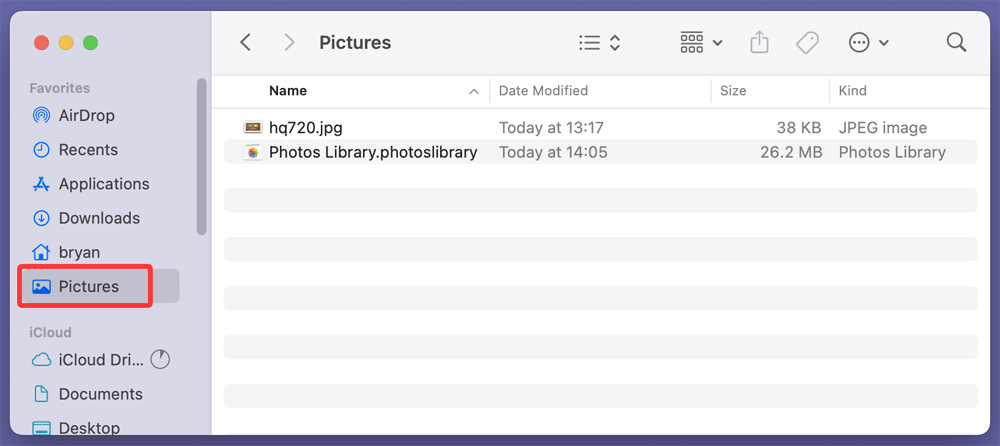Click the iCloud section heading

(50, 332)
